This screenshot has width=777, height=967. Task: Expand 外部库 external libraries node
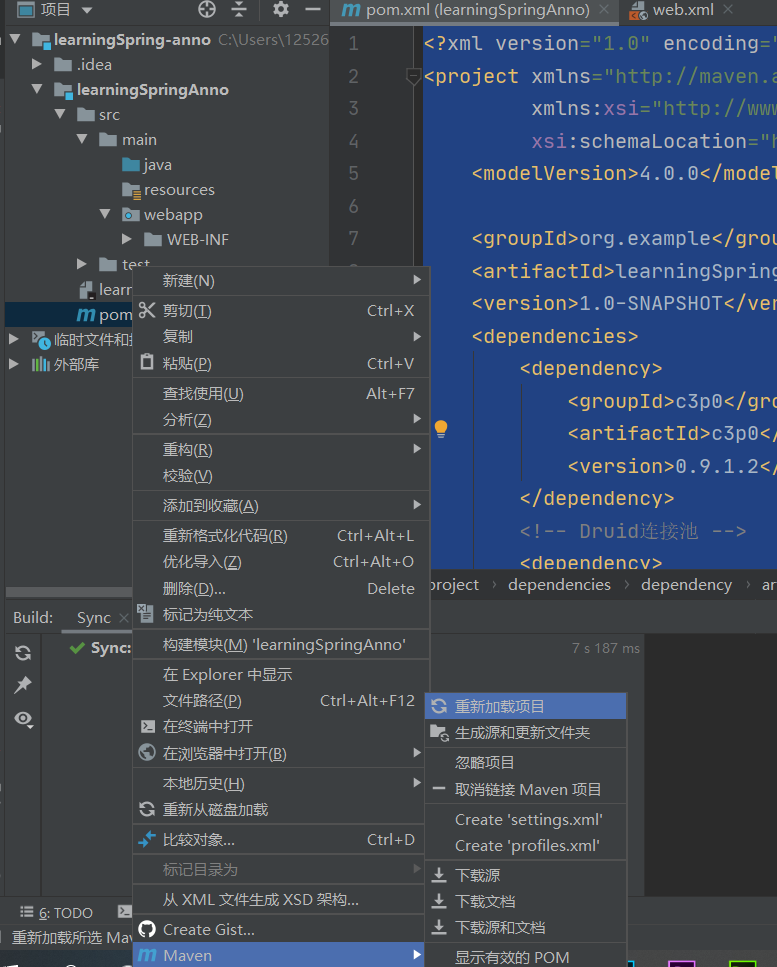coord(14,364)
